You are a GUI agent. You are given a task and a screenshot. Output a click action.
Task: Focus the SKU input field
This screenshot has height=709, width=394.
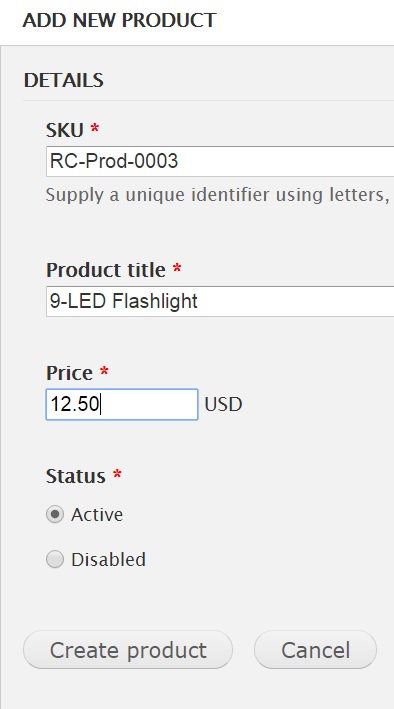220,161
